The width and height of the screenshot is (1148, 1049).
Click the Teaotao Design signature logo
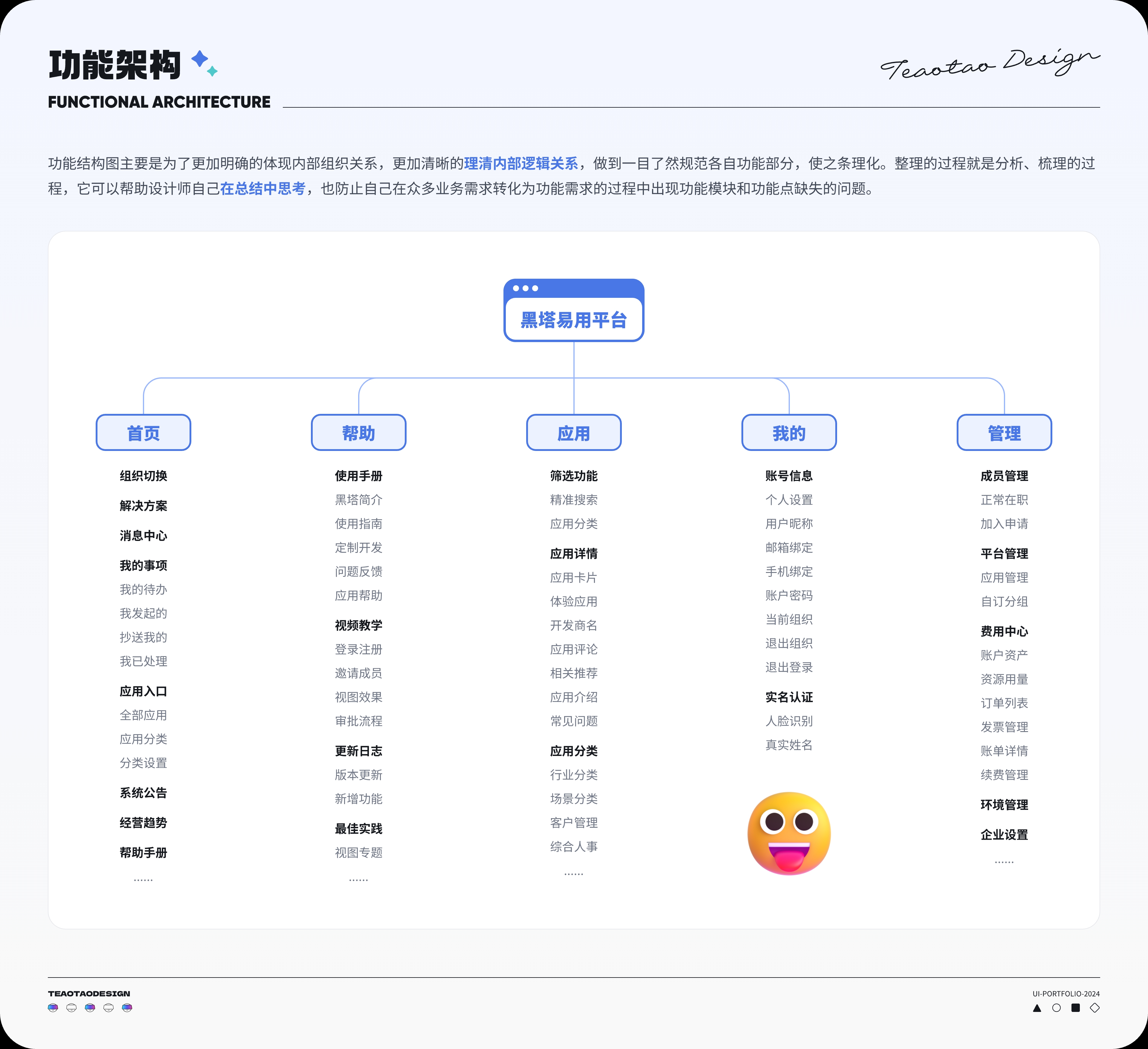989,64
